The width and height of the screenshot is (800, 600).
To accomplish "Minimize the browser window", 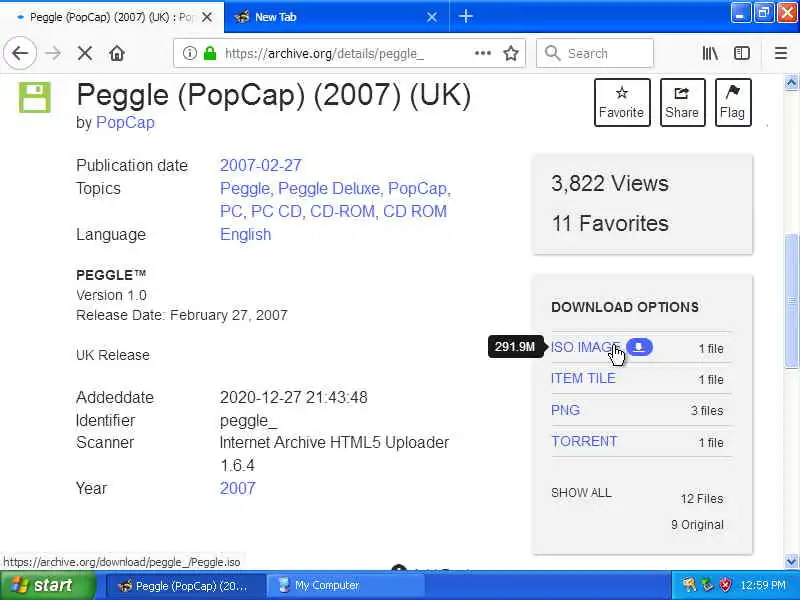I will pyautogui.click(x=740, y=13).
